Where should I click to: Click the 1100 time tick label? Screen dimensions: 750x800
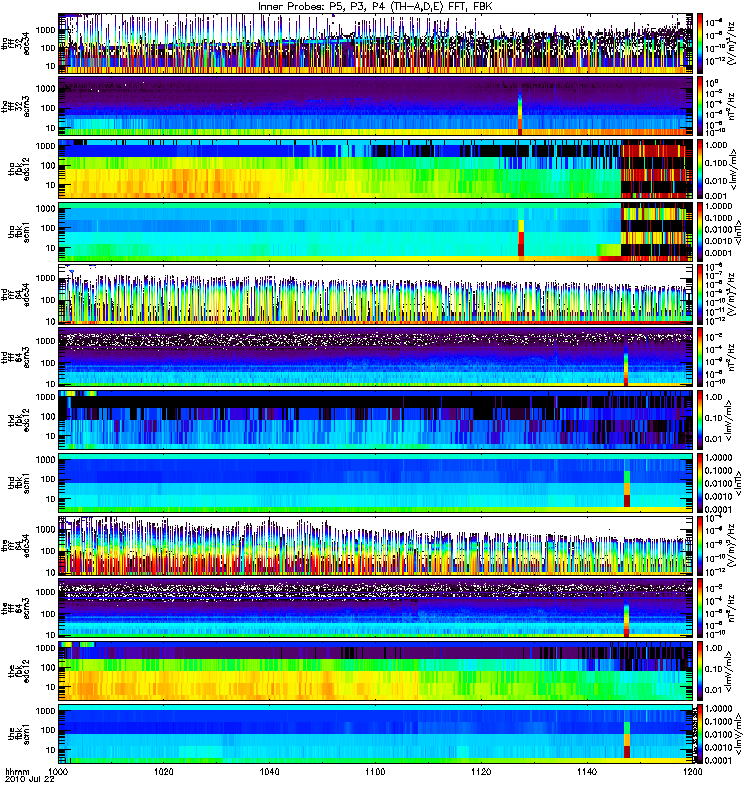[375, 771]
